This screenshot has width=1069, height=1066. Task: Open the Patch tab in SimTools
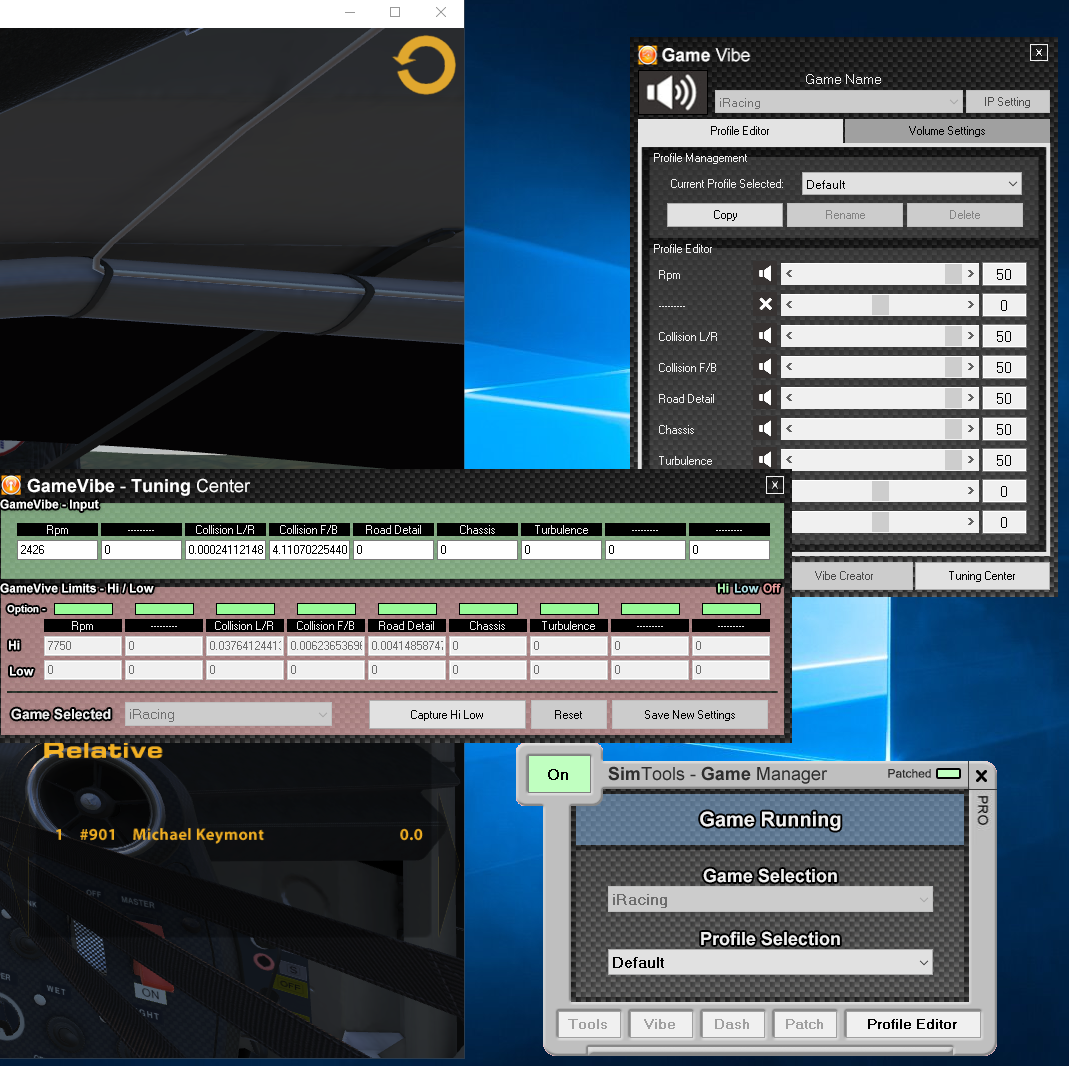coord(804,1024)
